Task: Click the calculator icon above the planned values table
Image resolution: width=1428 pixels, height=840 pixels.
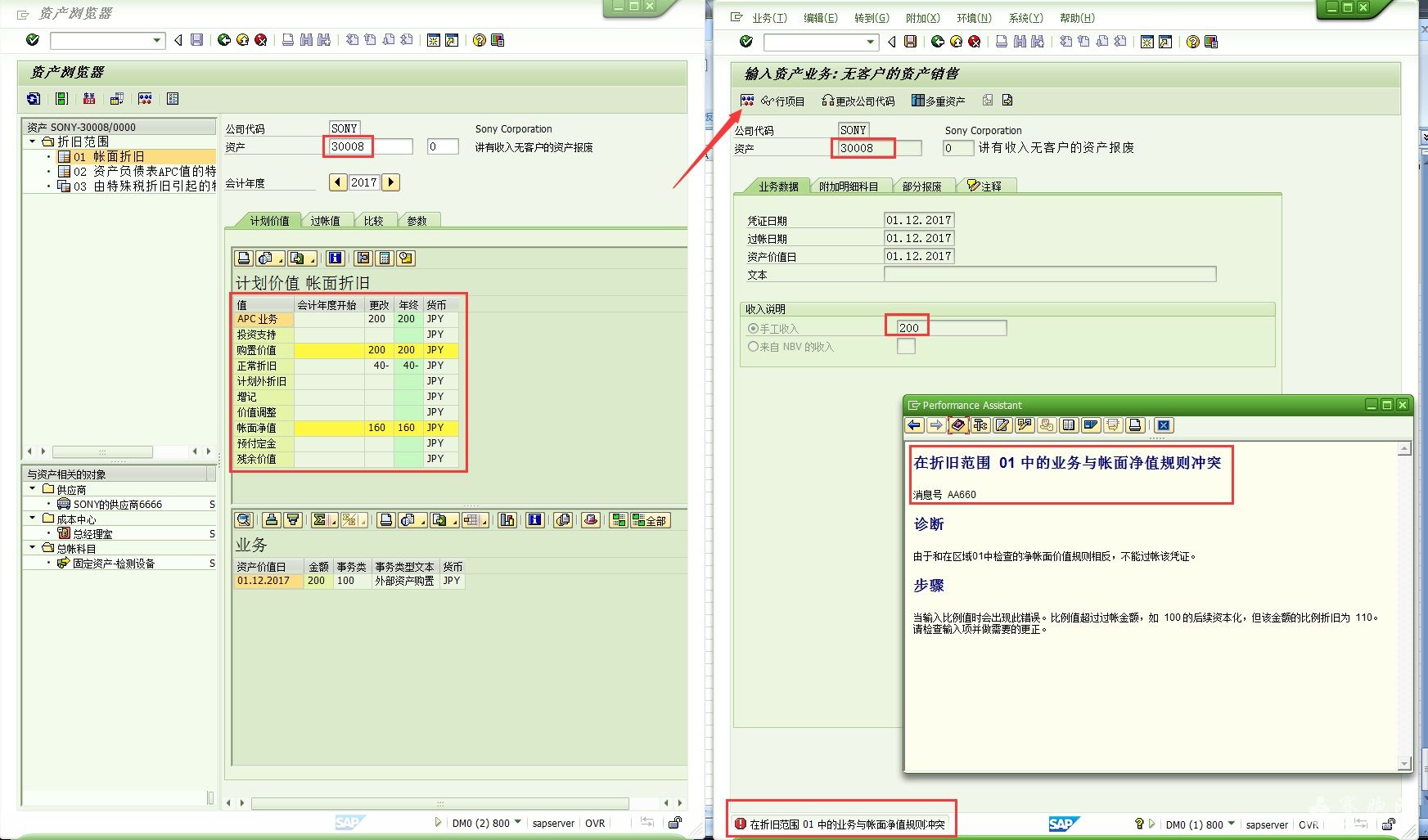Action: tap(384, 258)
